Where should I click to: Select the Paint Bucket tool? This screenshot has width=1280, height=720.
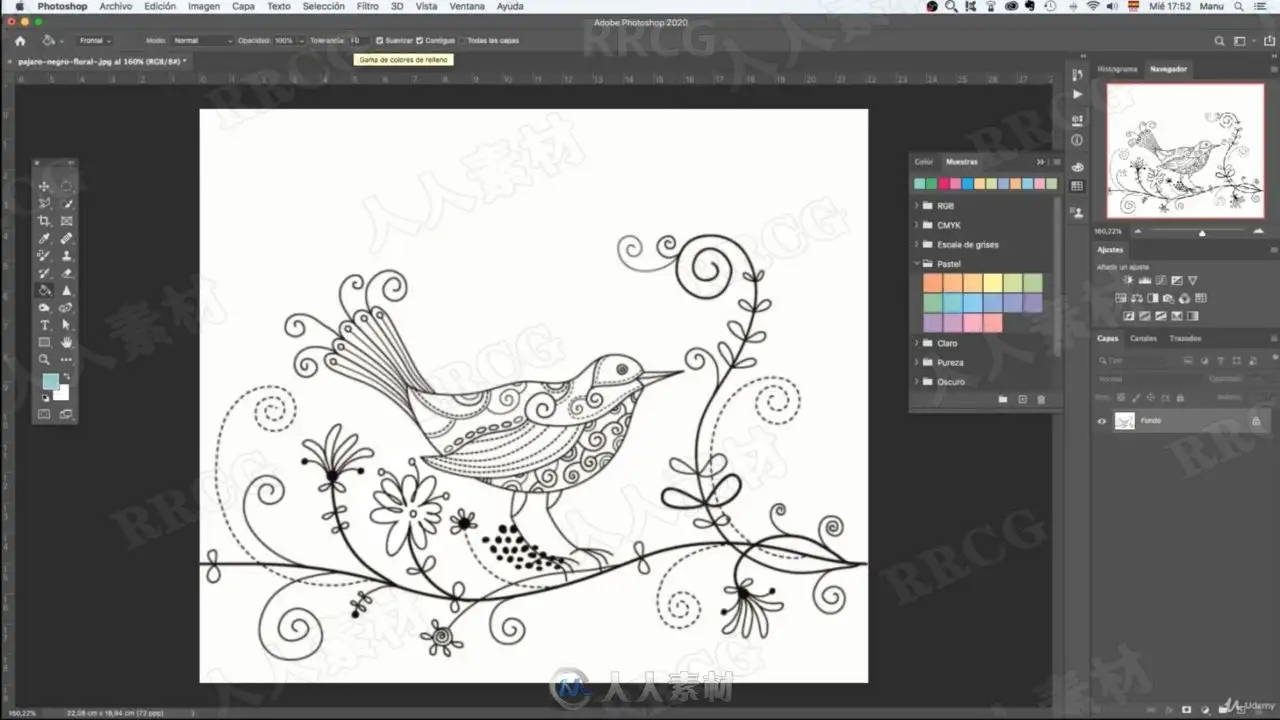click(44, 290)
